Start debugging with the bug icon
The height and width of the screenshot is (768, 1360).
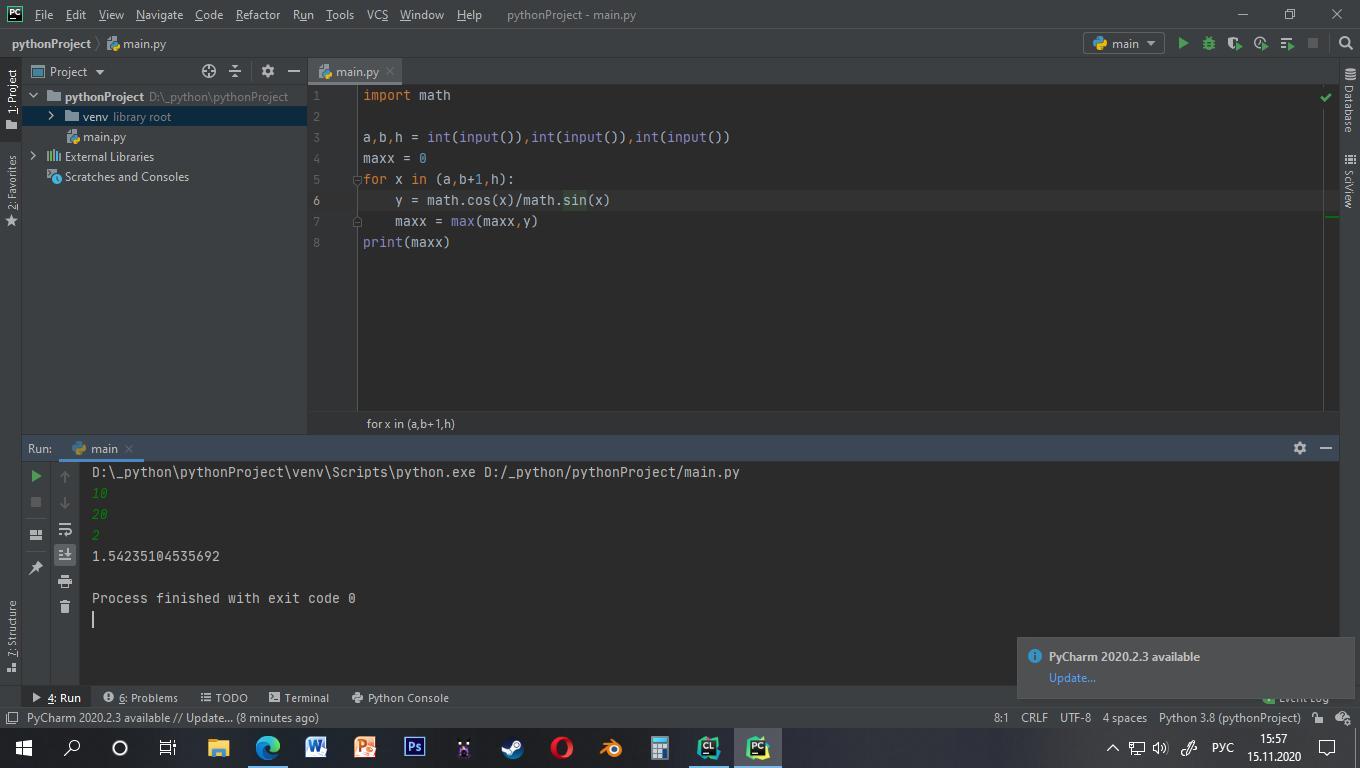click(1209, 43)
